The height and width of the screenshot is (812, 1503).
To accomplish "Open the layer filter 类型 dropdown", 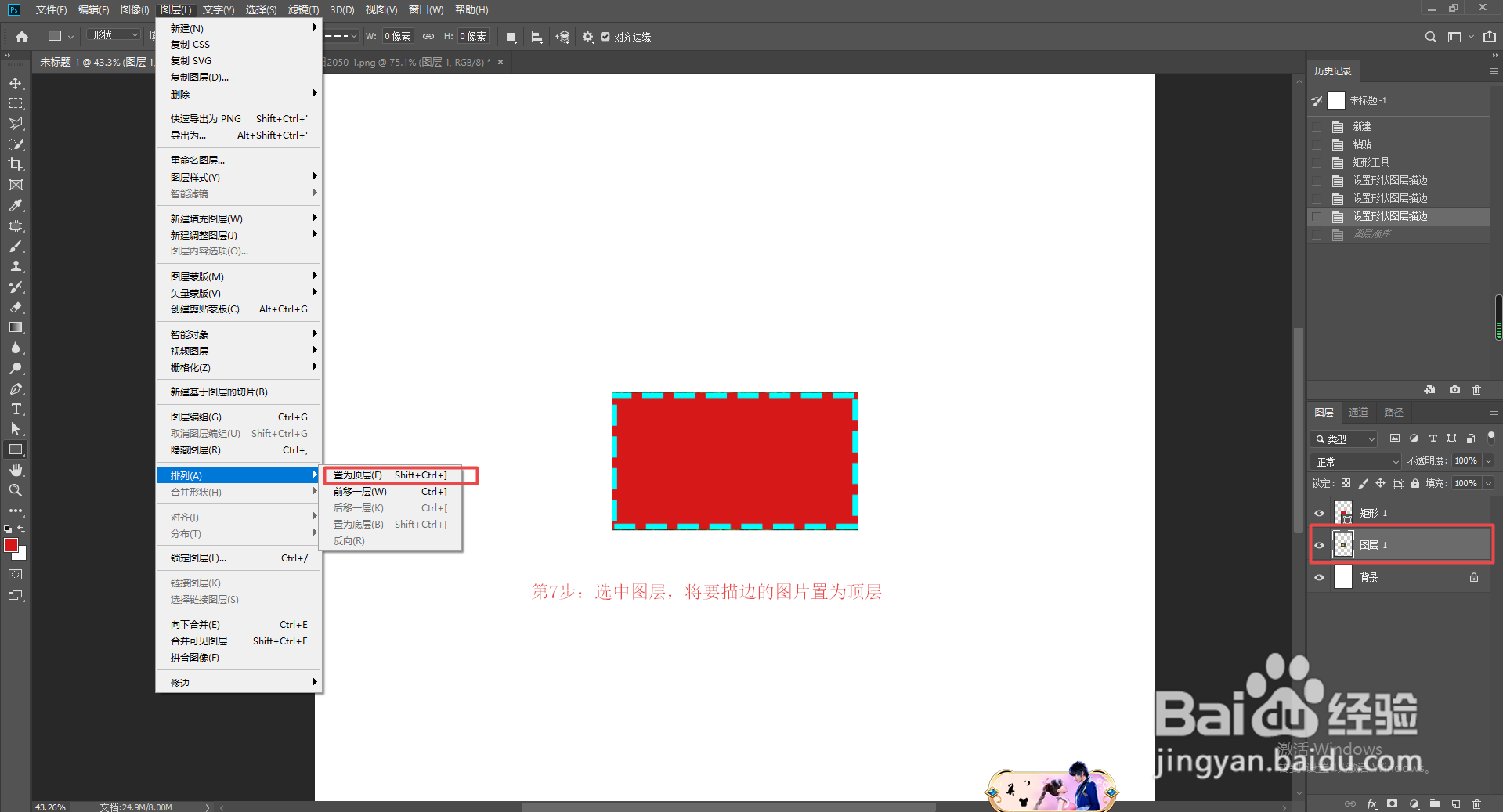I will click(1344, 439).
